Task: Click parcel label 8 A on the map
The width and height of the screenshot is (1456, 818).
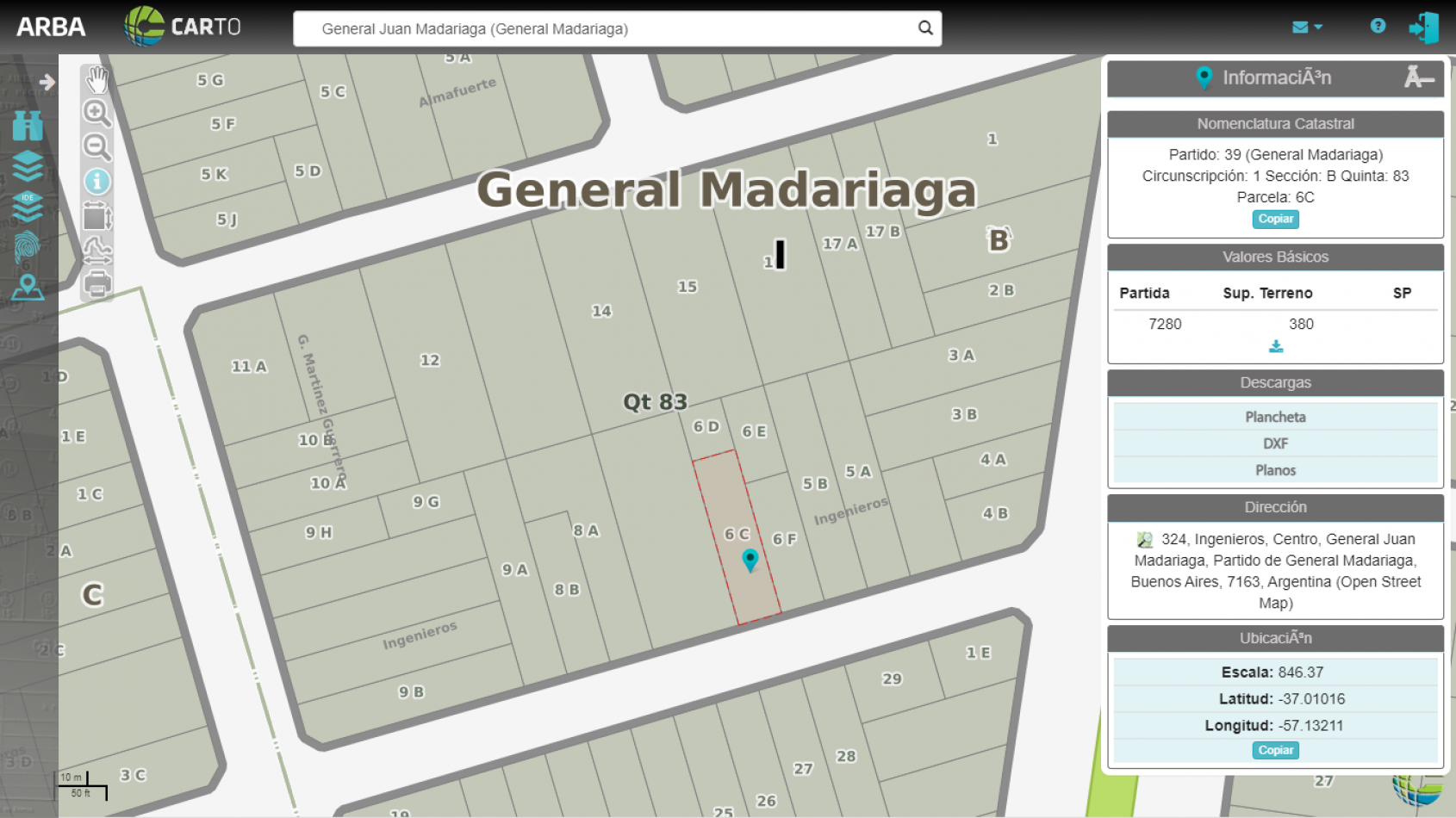Action: (586, 531)
